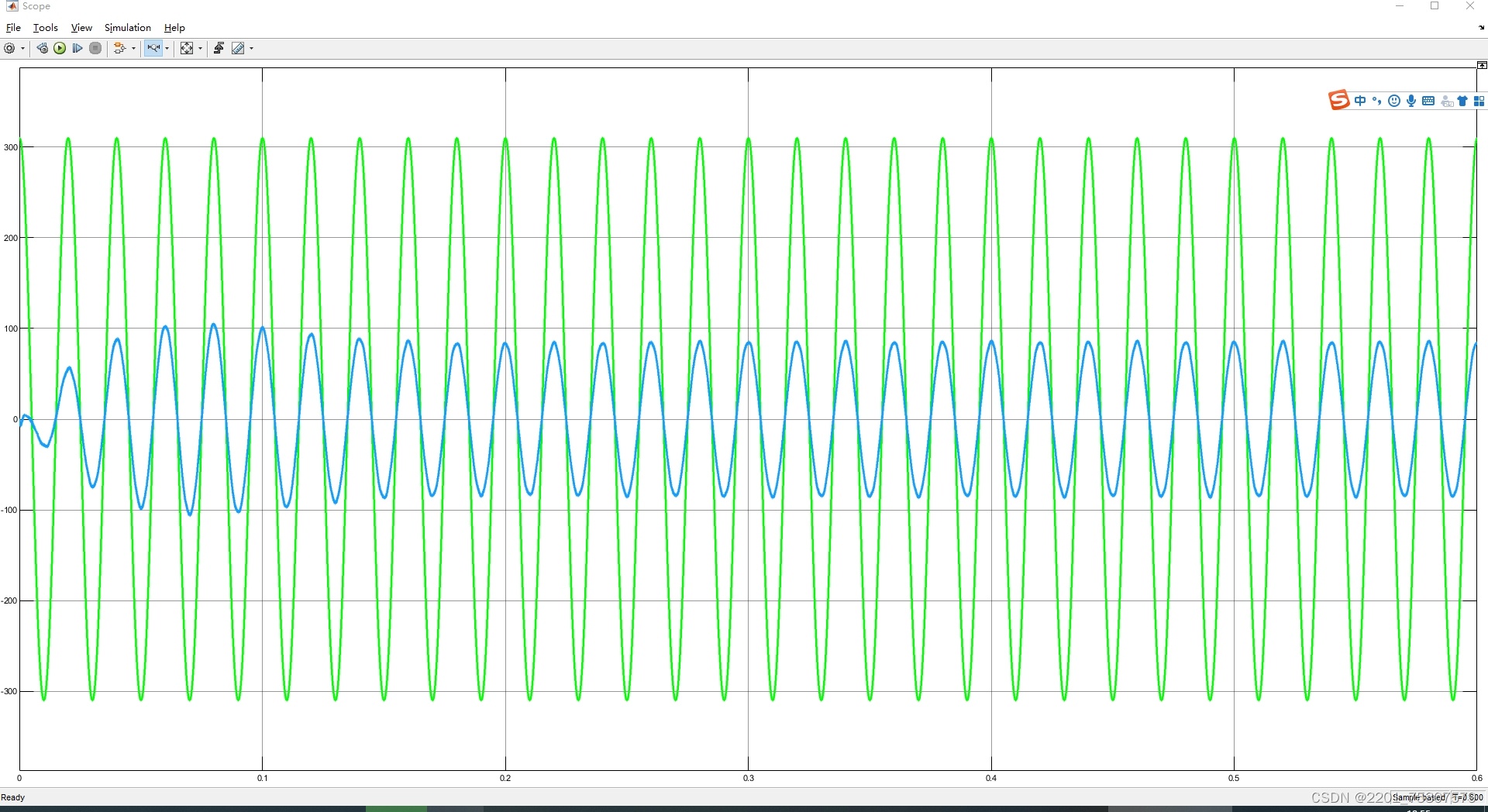Toggle the Chinese punctuation mode icon
Image resolution: width=1488 pixels, height=812 pixels.
(1376, 101)
